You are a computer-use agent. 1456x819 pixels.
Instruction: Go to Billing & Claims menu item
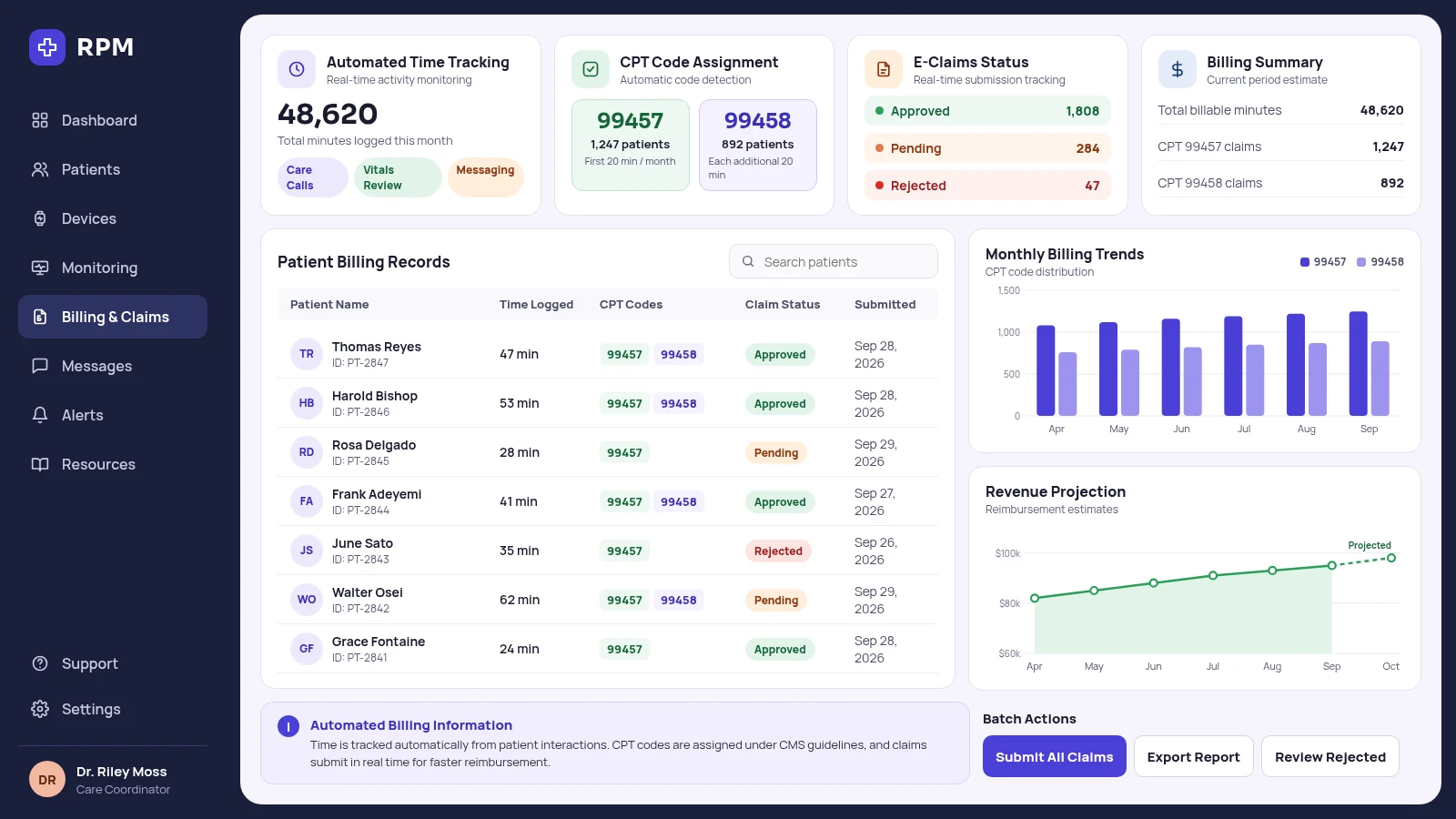coord(113,317)
